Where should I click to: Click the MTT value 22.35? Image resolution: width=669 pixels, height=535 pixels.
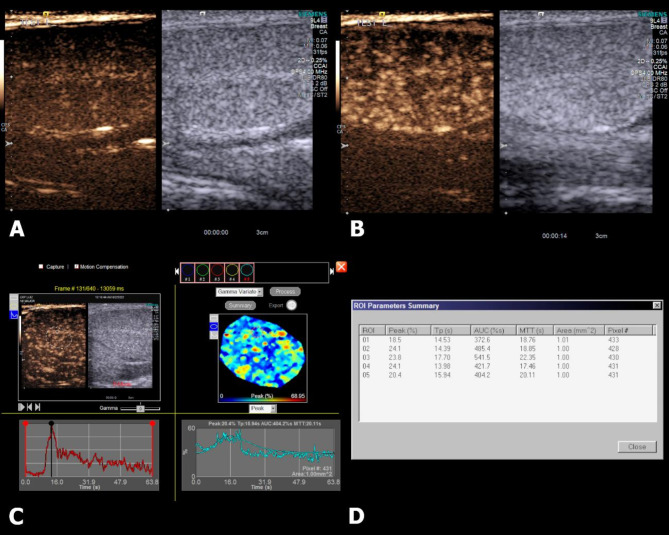[x=527, y=358]
